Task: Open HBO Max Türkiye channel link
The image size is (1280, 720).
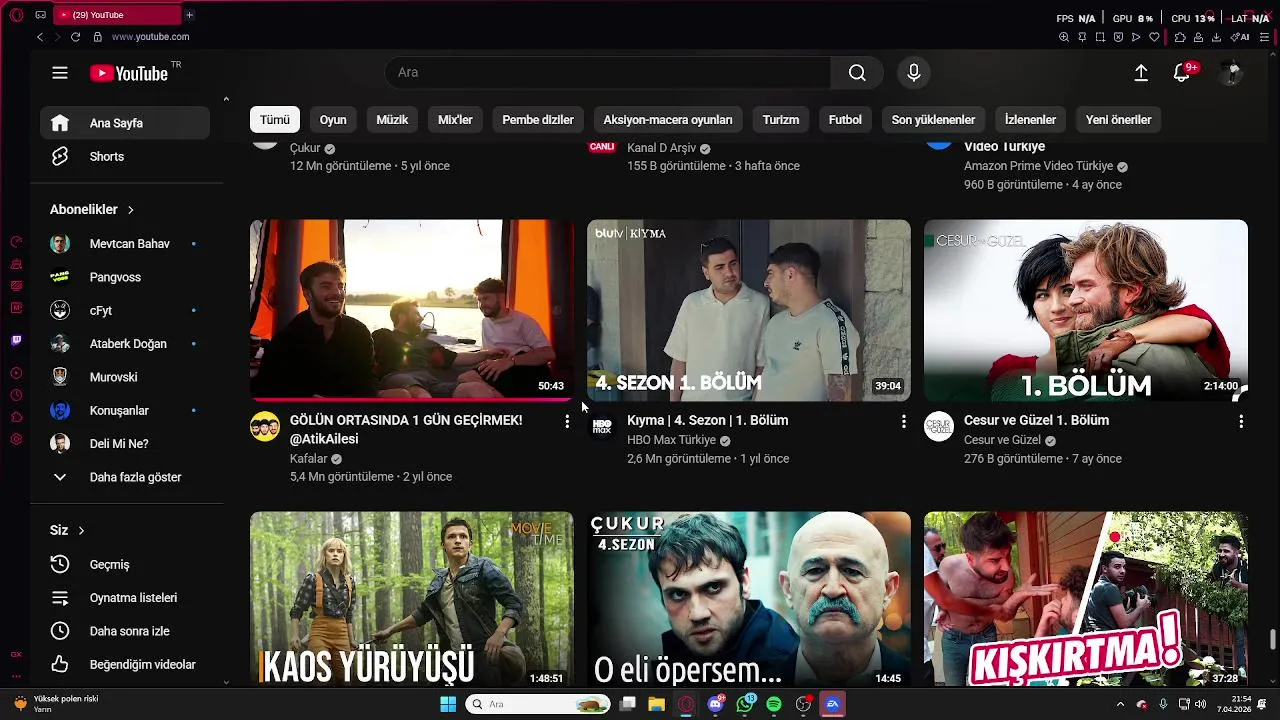Action: pyautogui.click(x=671, y=440)
